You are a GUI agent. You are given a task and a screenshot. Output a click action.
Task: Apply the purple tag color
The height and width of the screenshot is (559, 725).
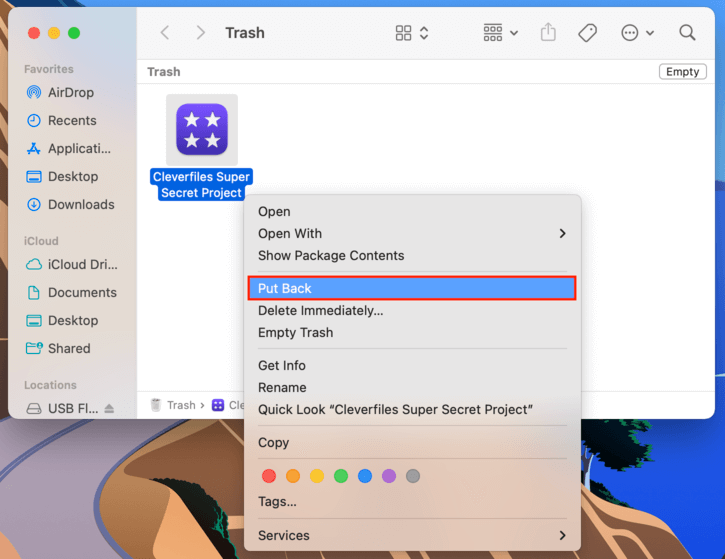(389, 476)
